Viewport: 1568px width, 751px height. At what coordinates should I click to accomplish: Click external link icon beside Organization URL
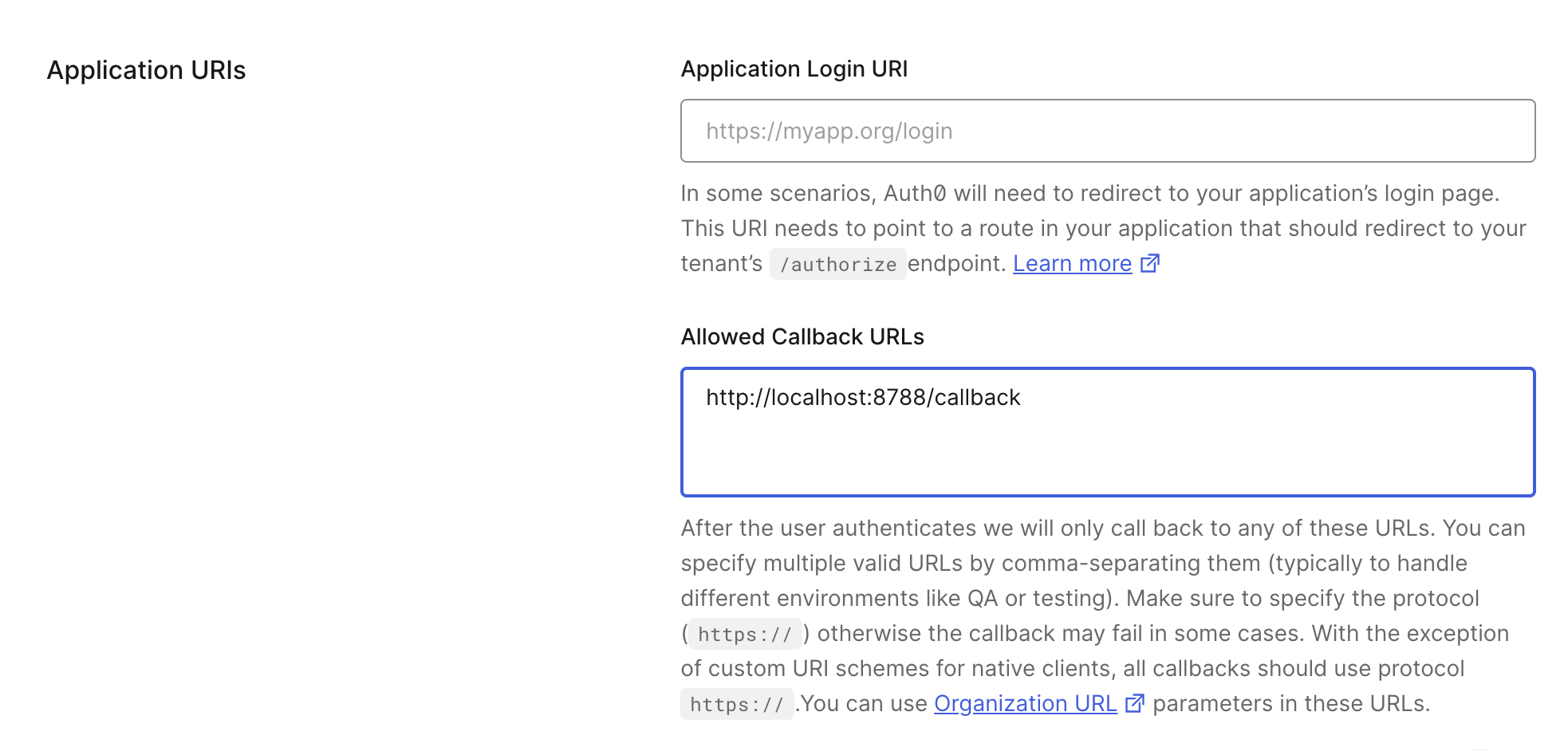(1135, 704)
